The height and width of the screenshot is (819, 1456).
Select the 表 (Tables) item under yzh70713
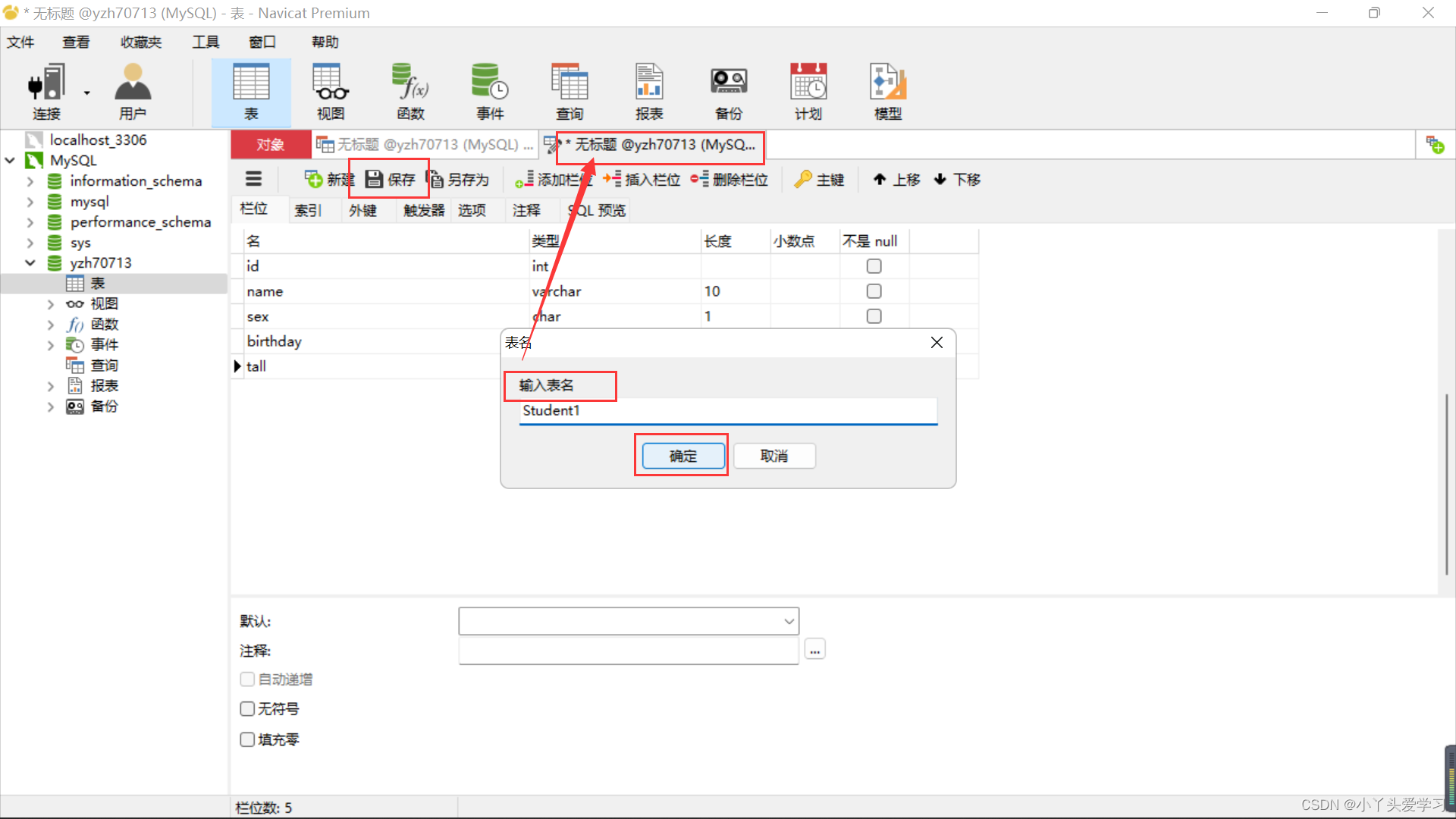click(97, 284)
